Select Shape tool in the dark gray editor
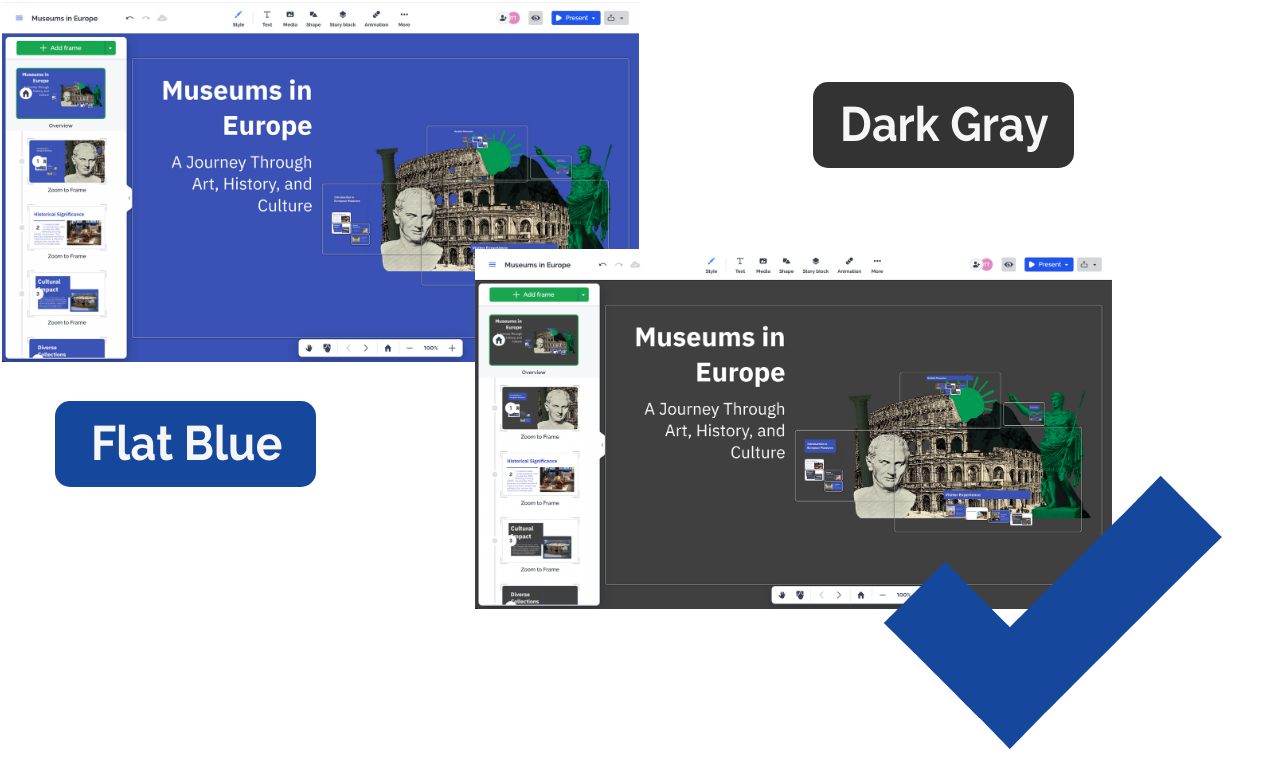 pos(786,264)
